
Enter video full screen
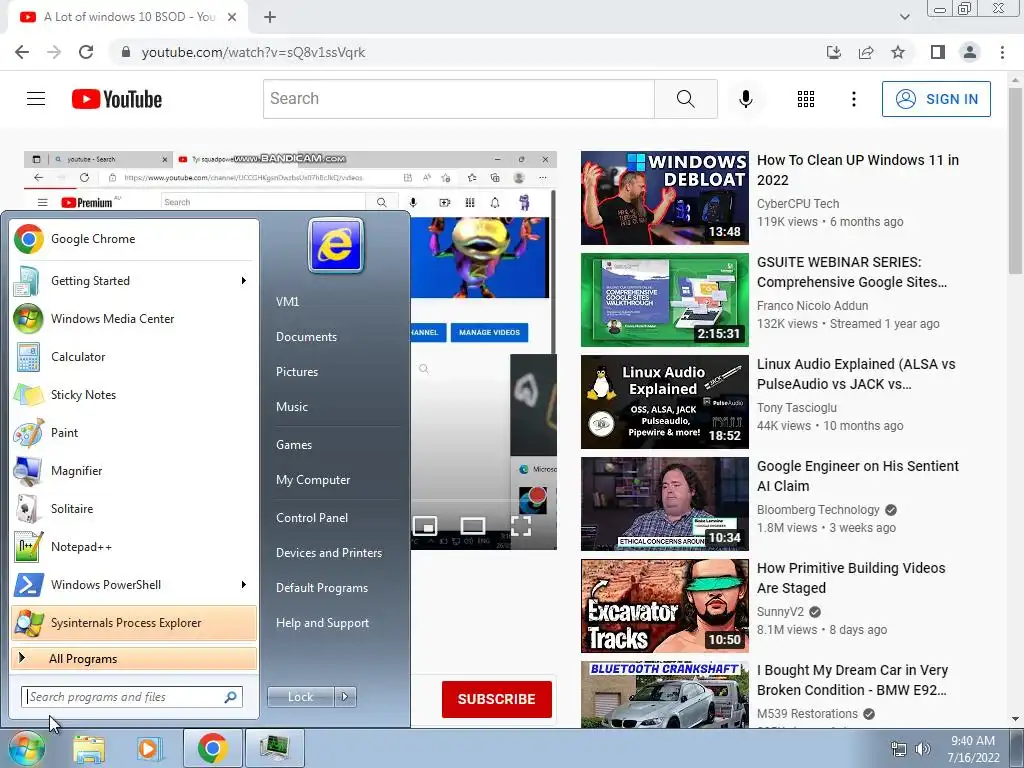(520, 525)
